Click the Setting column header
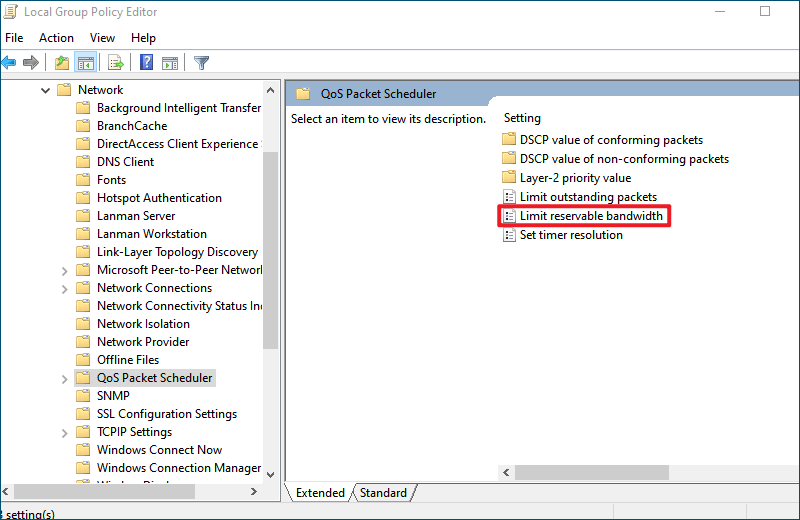 [x=522, y=118]
